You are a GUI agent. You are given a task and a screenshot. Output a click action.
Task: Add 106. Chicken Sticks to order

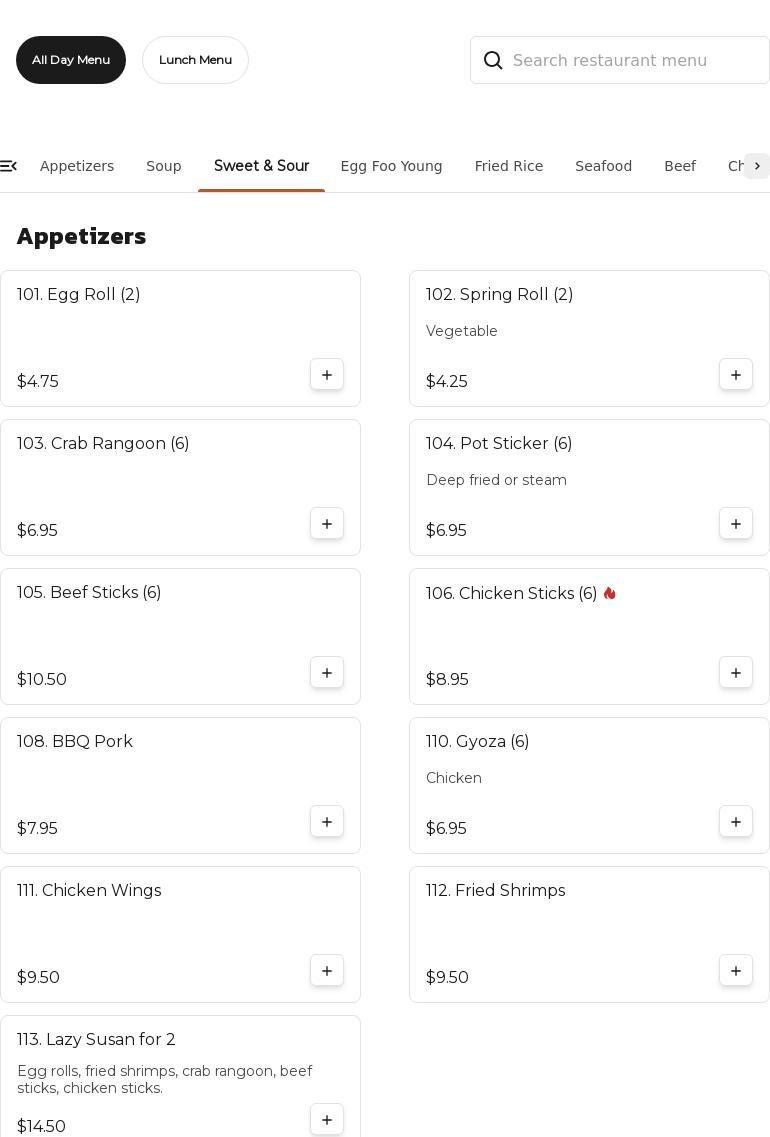736,673
